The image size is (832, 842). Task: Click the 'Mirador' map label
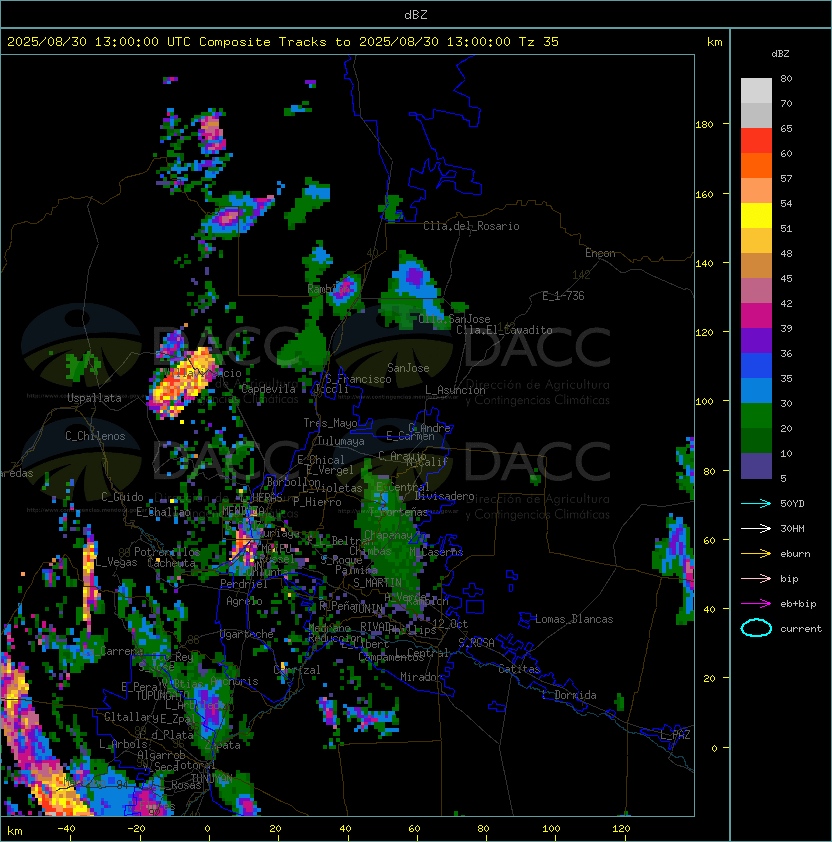[421, 677]
